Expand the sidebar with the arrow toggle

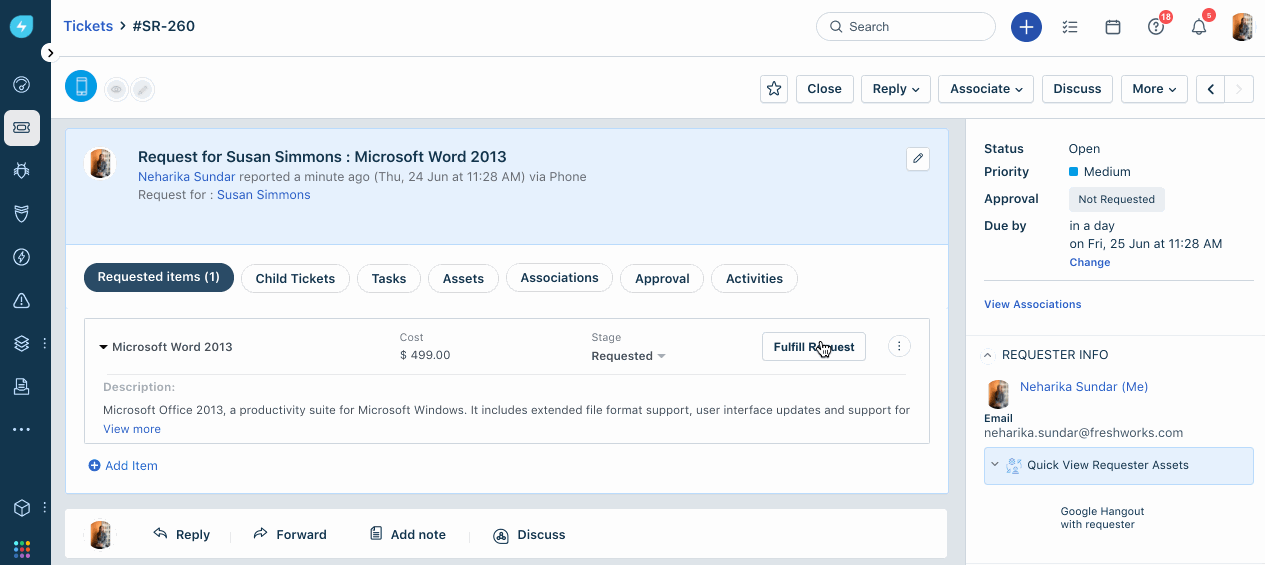pyautogui.click(x=50, y=52)
